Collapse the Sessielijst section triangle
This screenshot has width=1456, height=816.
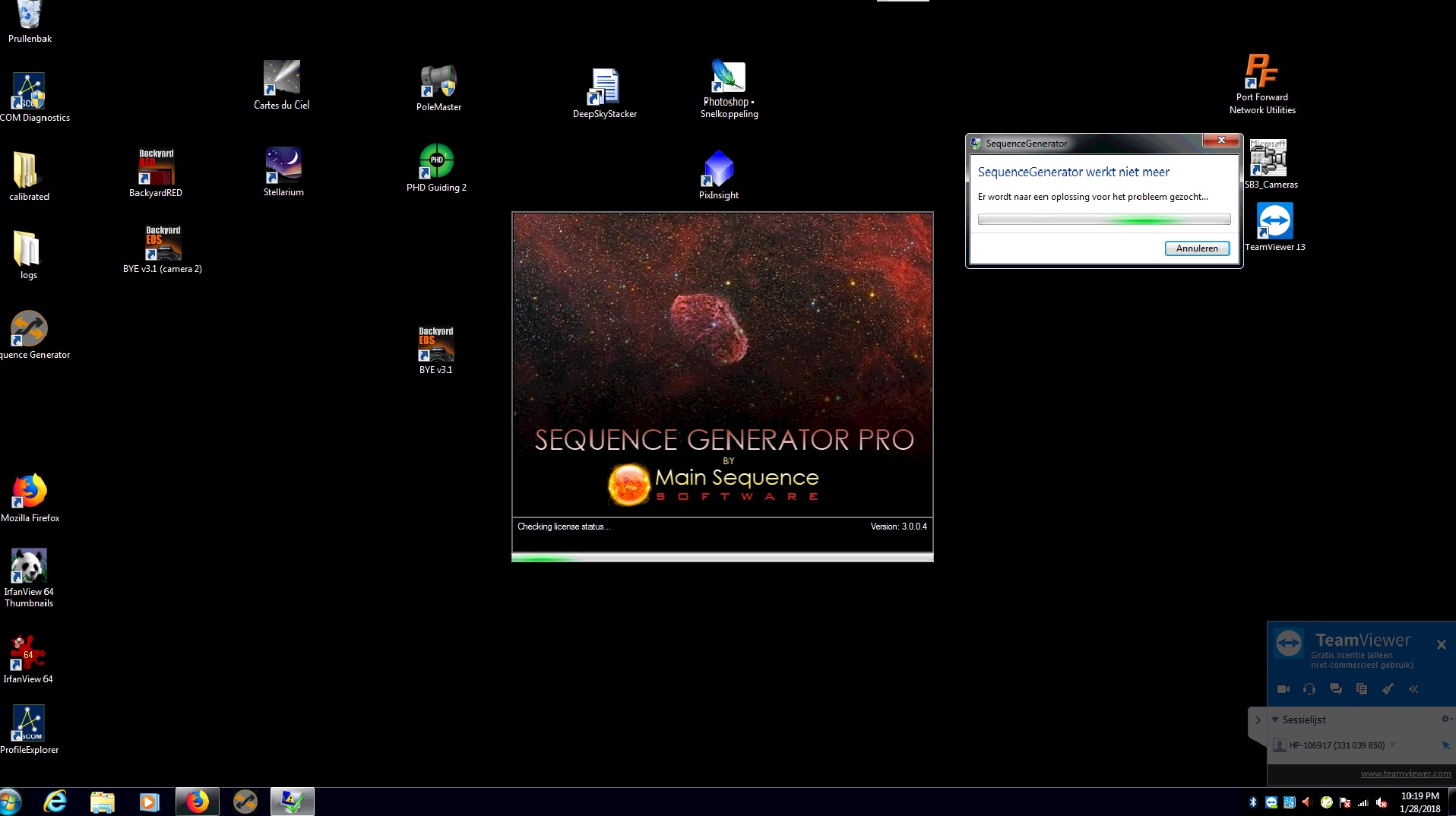coord(1275,720)
